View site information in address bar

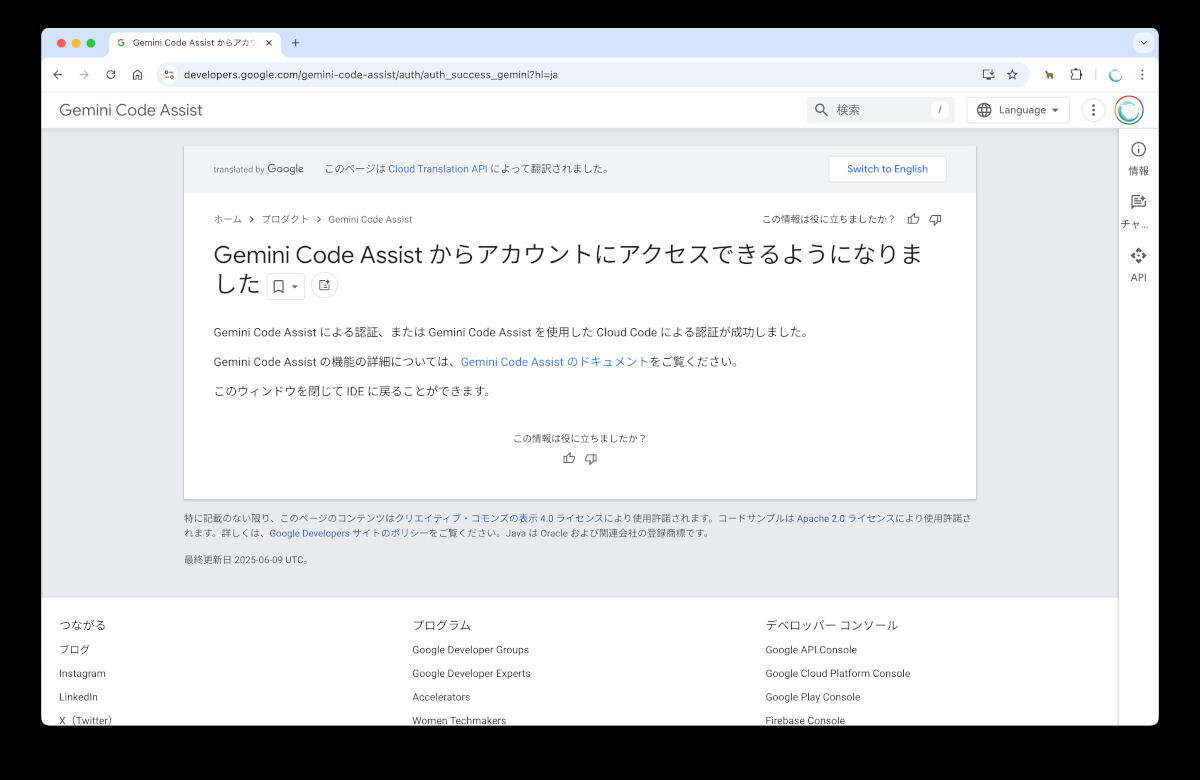tap(169, 74)
